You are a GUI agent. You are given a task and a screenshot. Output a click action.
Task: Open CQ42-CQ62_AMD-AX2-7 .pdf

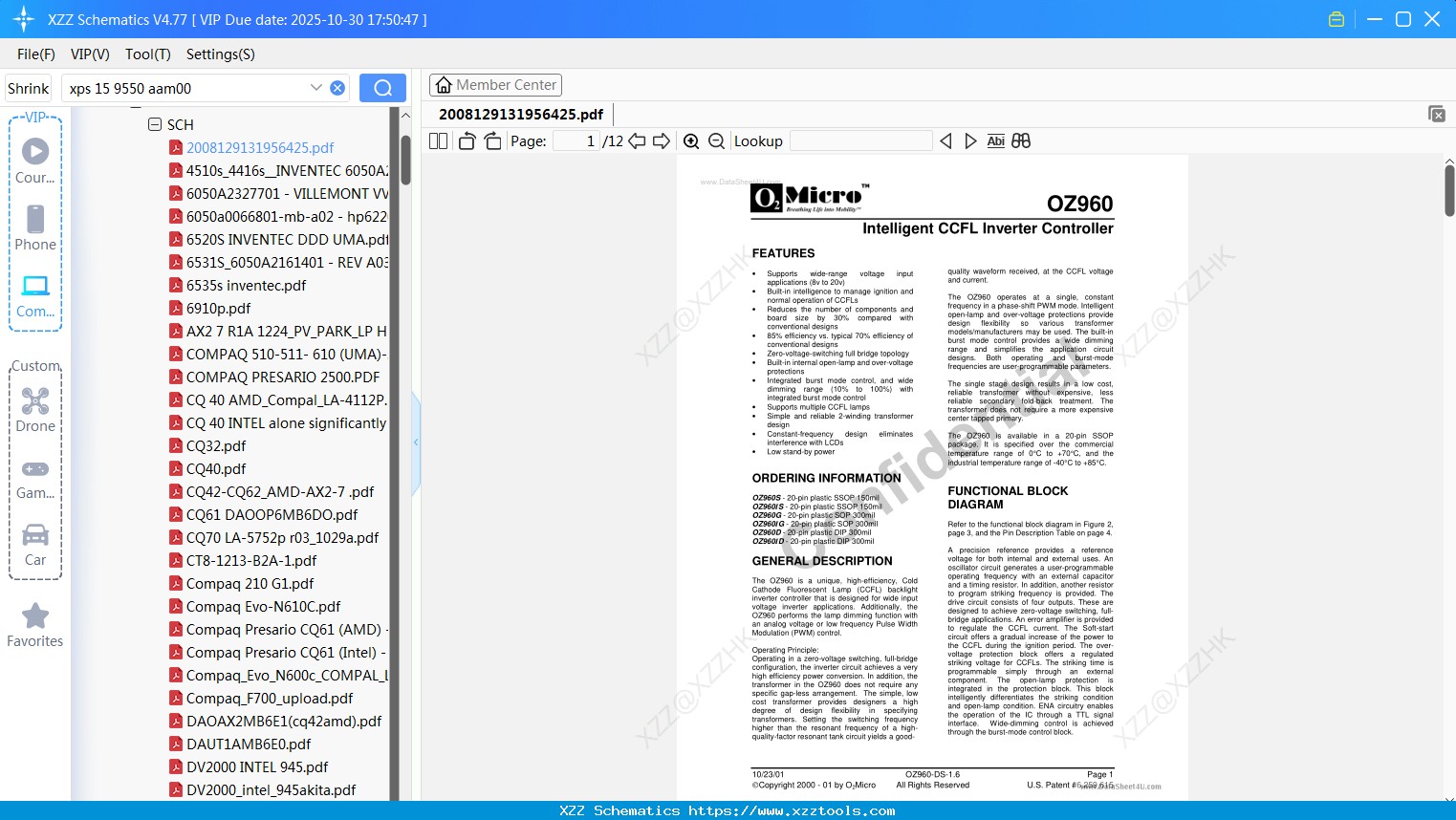coord(280,491)
